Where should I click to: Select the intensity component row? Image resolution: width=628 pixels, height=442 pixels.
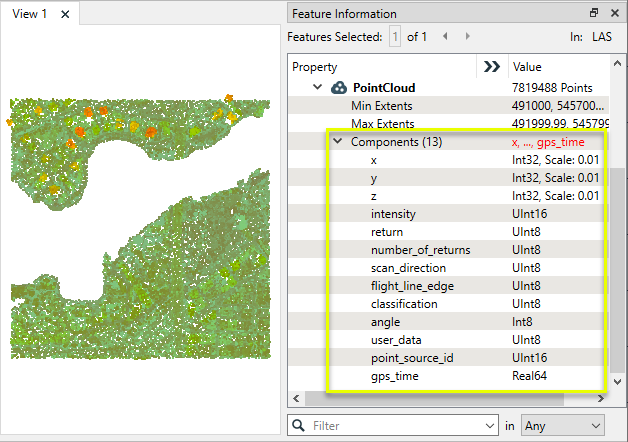(393, 214)
